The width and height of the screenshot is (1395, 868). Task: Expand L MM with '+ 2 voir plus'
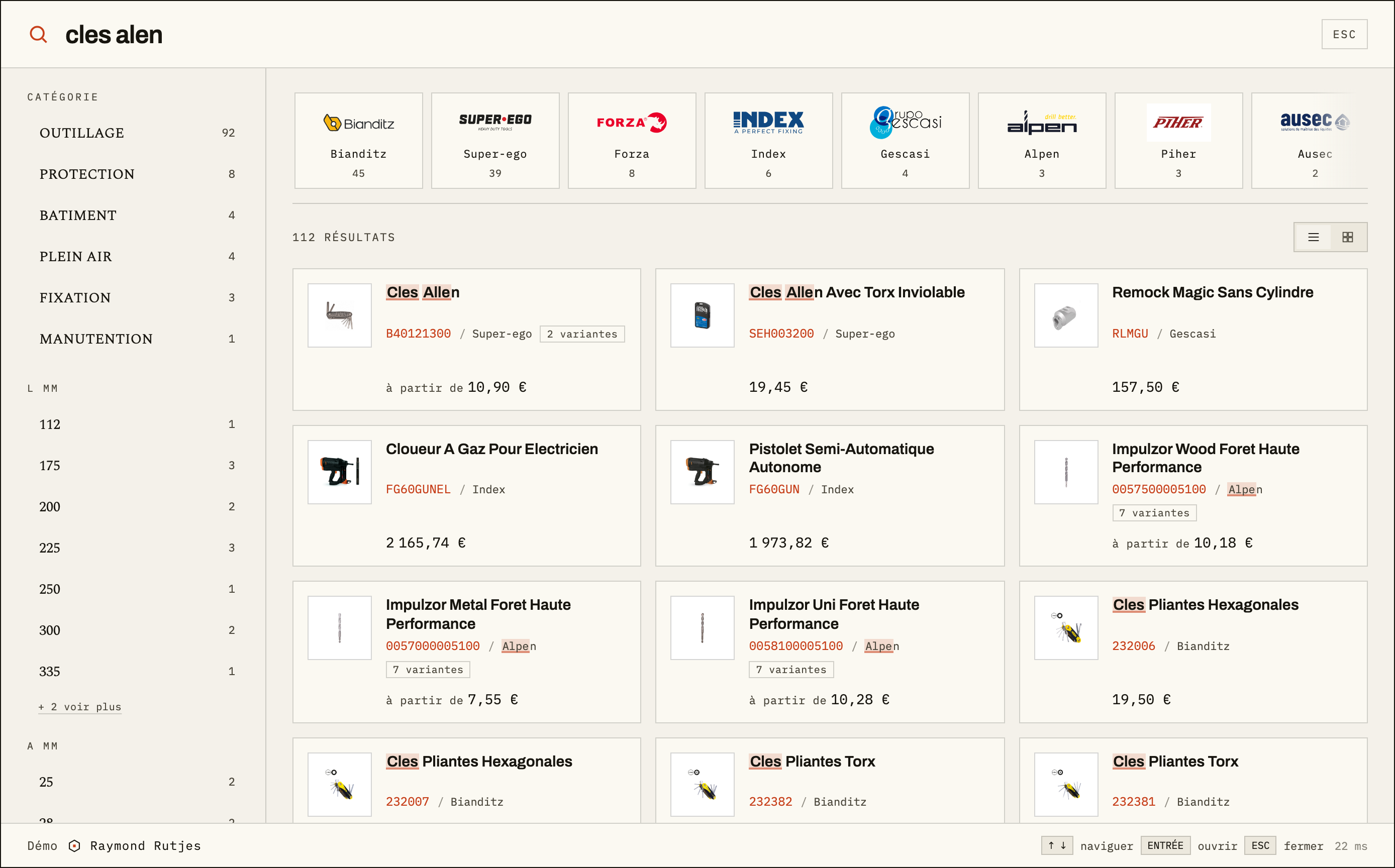tap(80, 707)
